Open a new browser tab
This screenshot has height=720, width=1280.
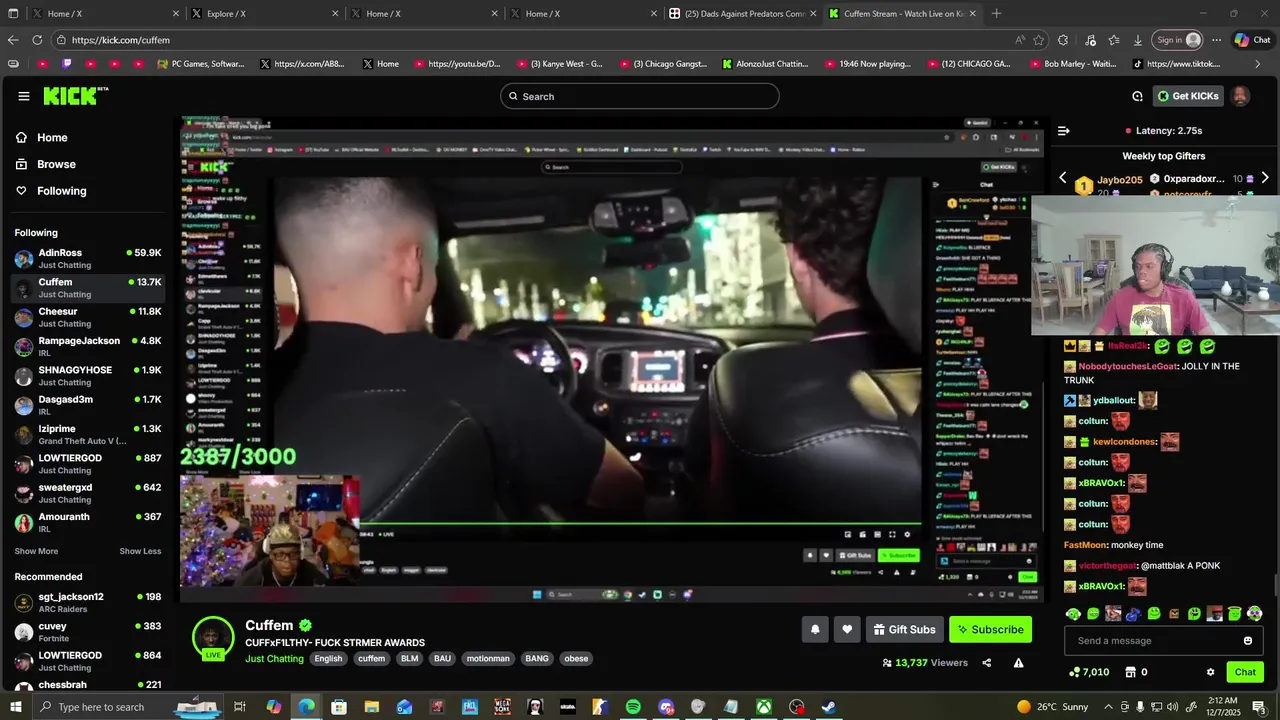pos(996,13)
